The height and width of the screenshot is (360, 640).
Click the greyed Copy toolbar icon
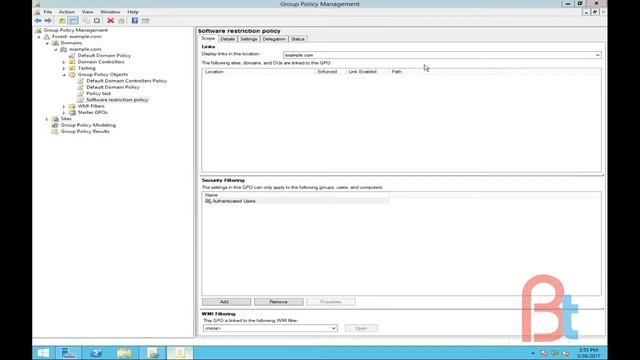click(86, 20)
